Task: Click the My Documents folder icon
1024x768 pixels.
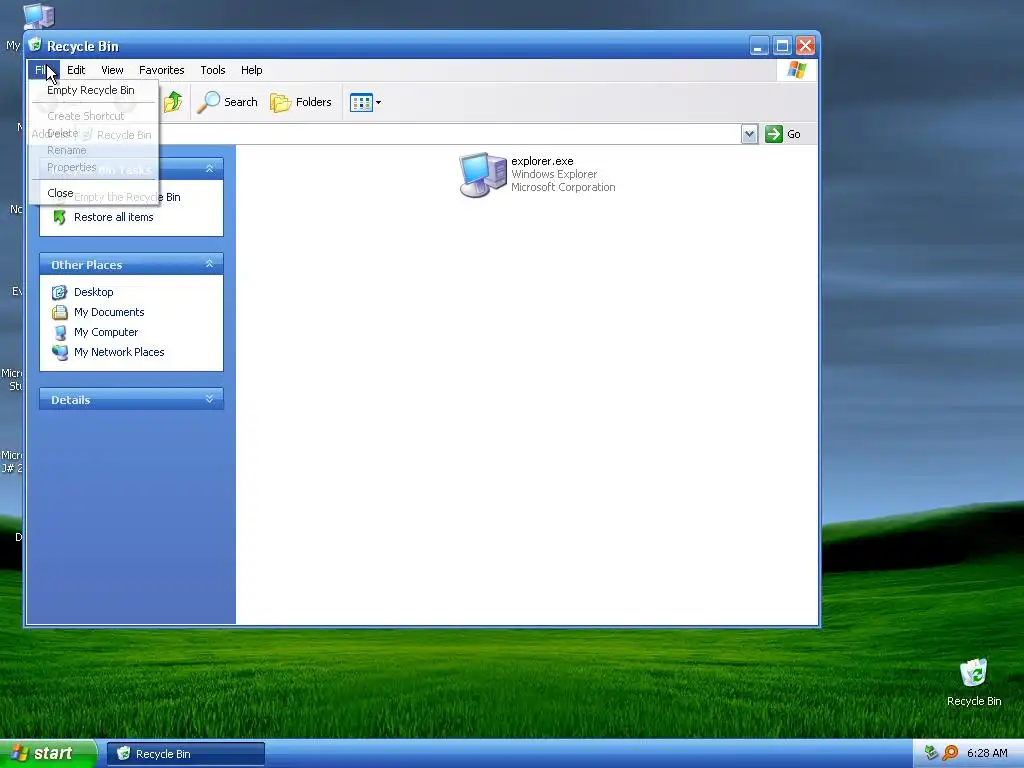Action: (x=59, y=312)
